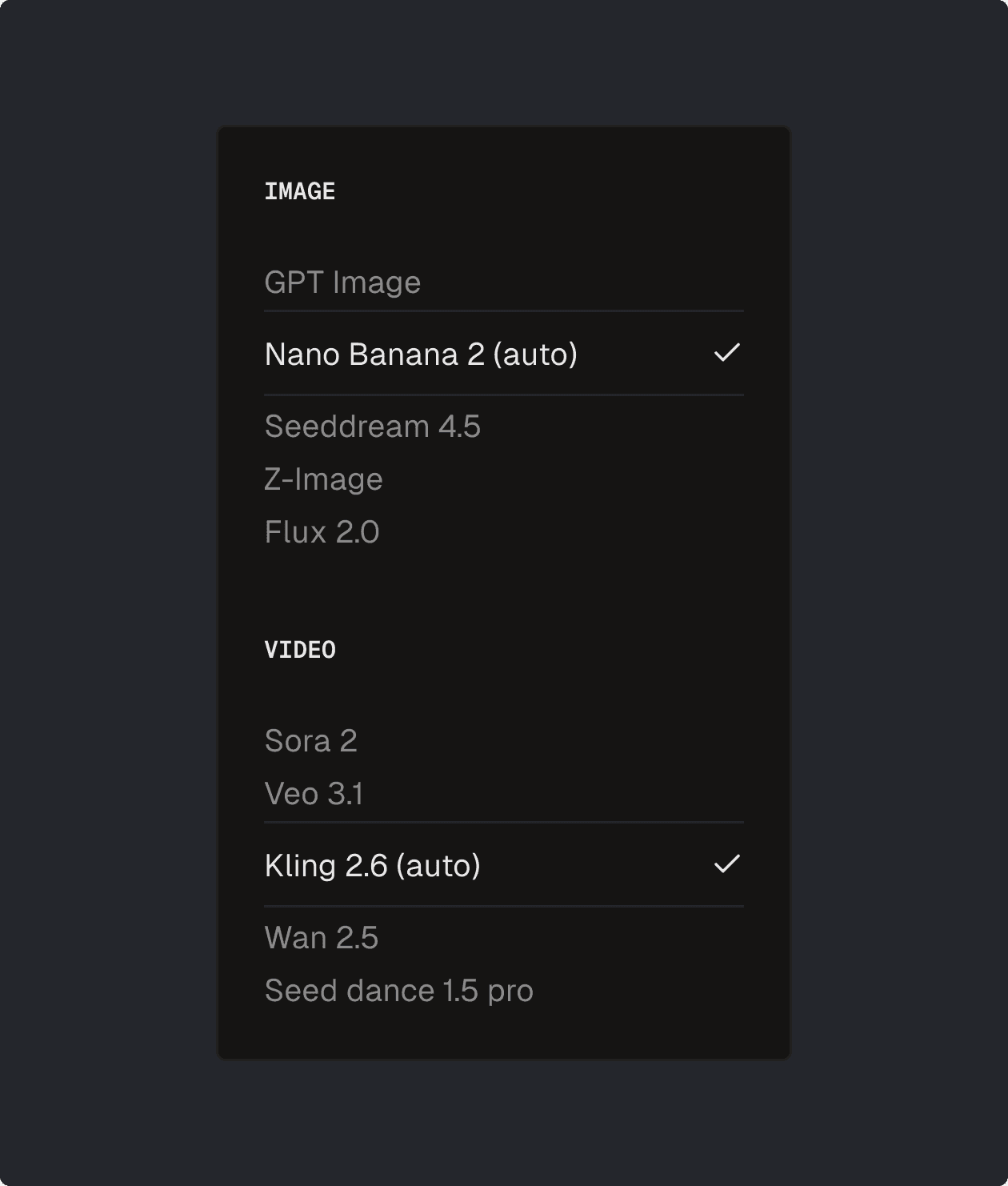Choose the Seed dance 1.5 pro model
The image size is (1008, 1186).
pyautogui.click(x=398, y=991)
